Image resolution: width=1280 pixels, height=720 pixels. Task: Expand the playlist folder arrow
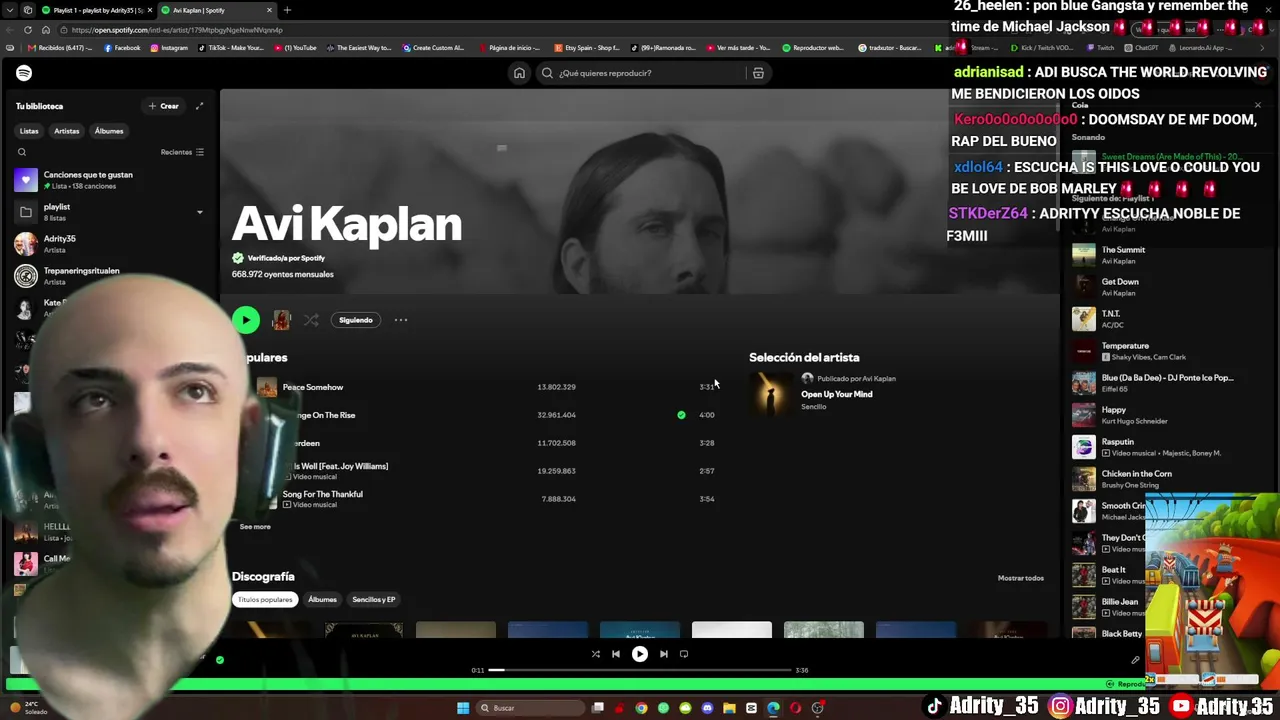pos(199,212)
